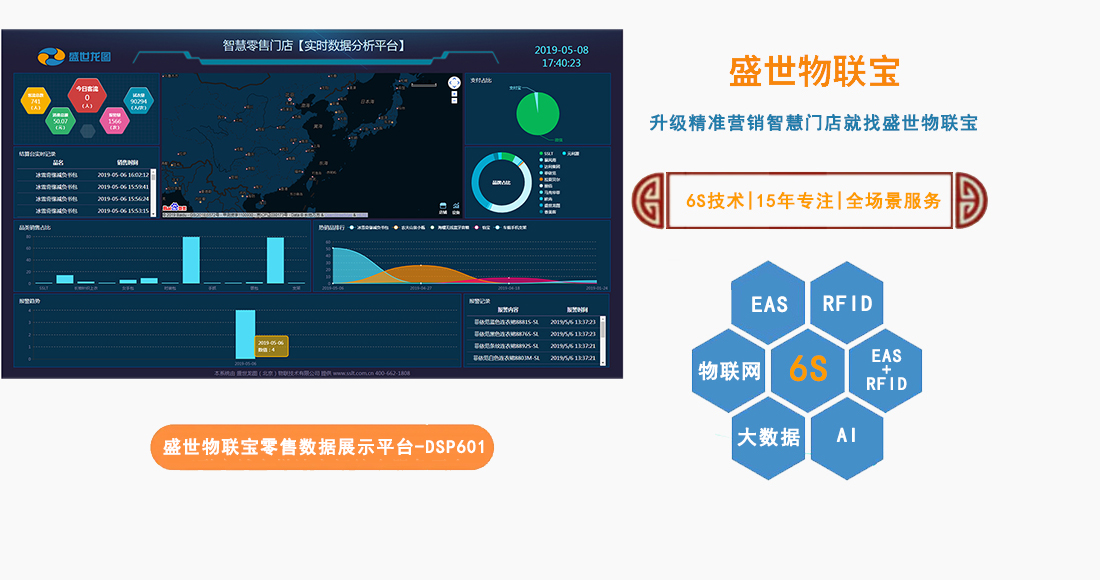
Task: Select the RFID hexagon tile
Action: [x=847, y=303]
